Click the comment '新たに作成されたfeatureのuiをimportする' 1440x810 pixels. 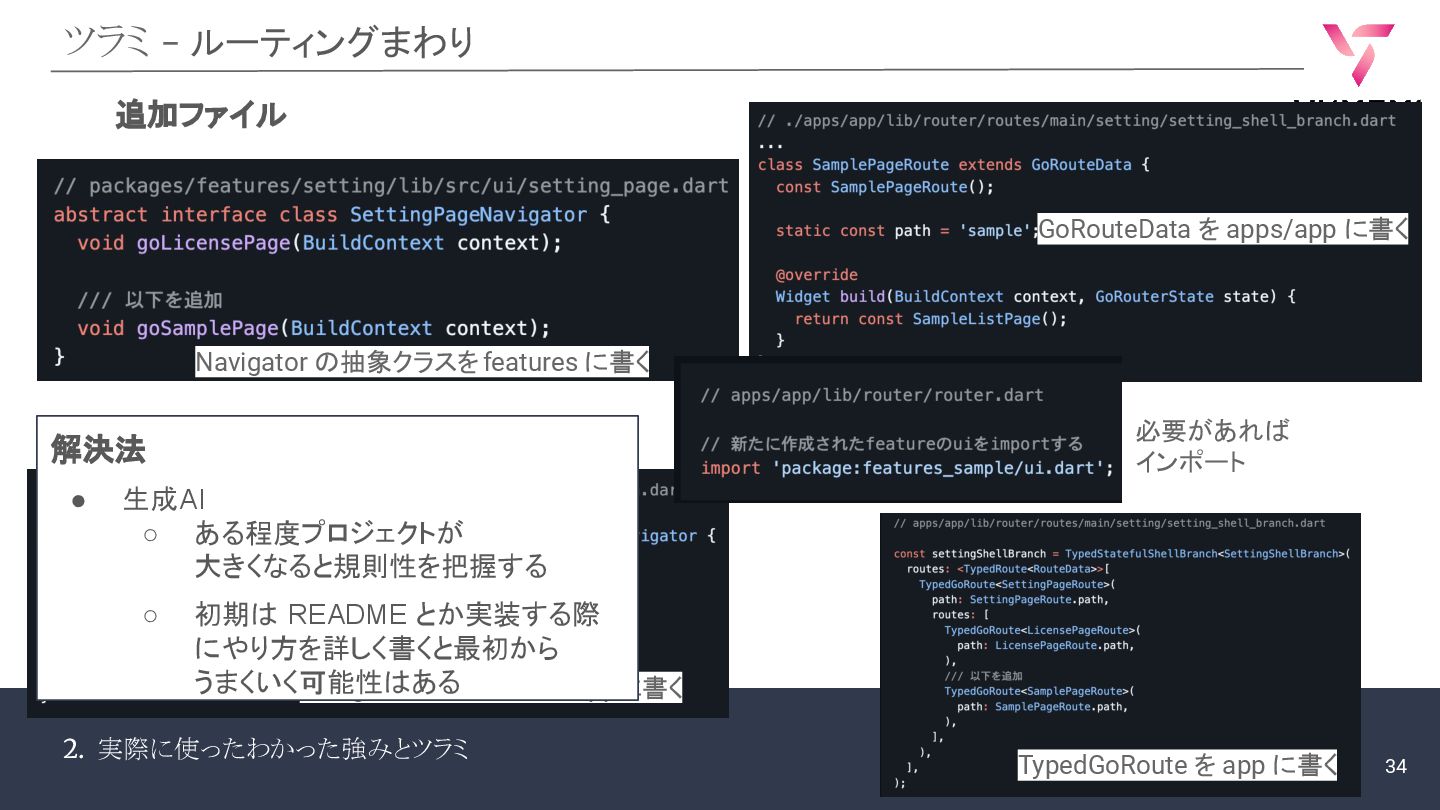892,443
